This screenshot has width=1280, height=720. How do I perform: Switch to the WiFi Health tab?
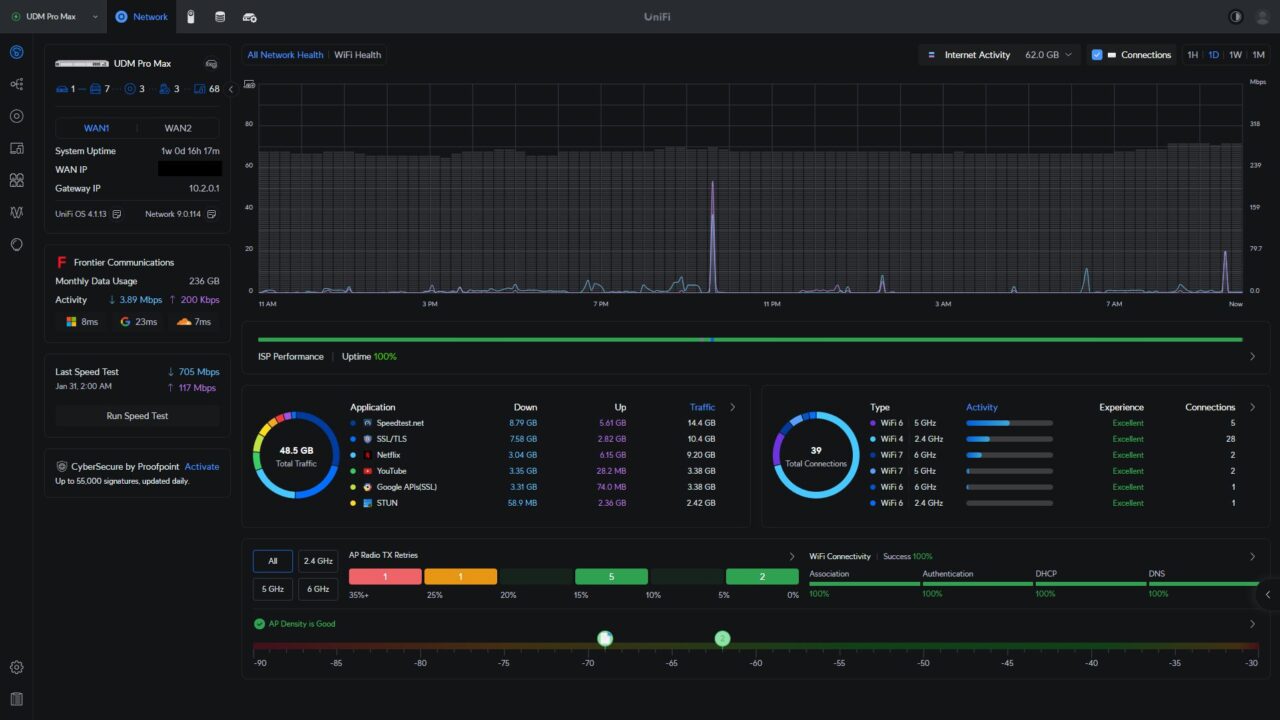click(357, 55)
